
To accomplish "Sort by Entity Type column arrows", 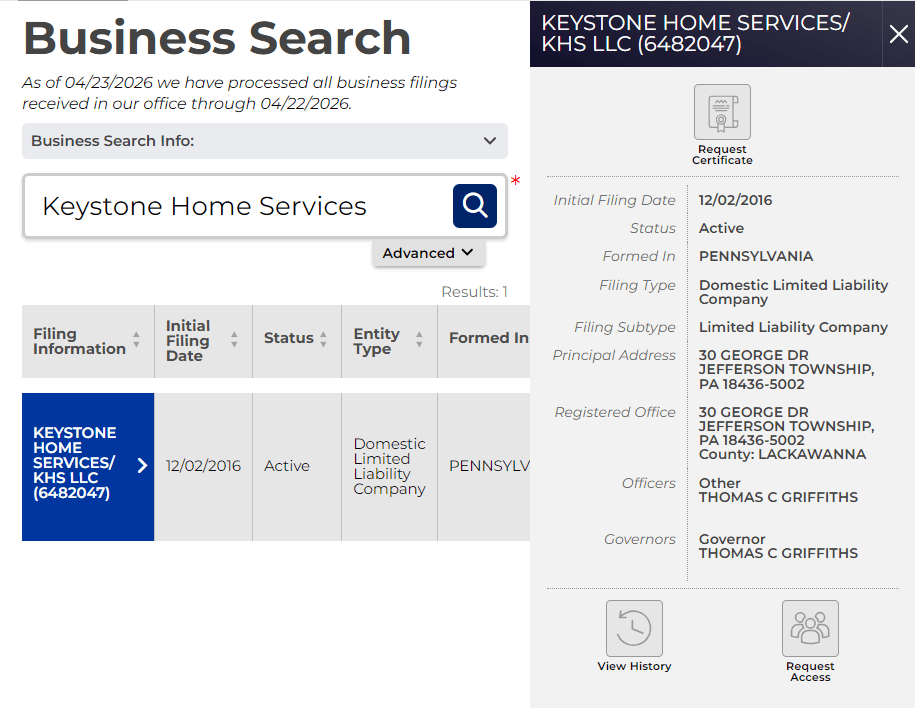I will coord(419,340).
